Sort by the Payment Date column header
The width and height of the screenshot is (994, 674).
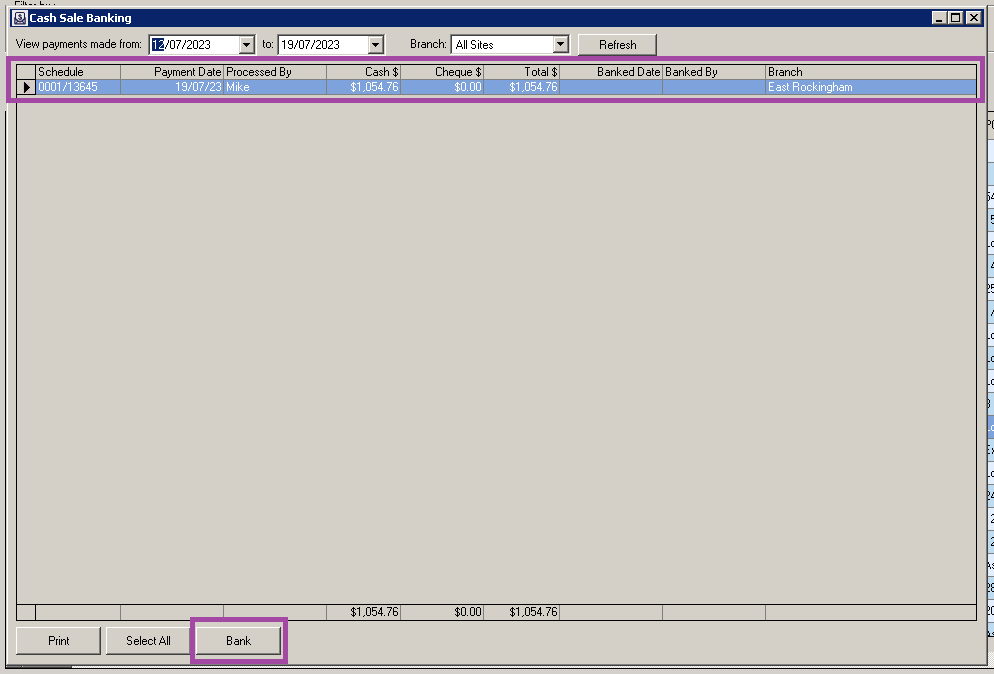pos(172,72)
